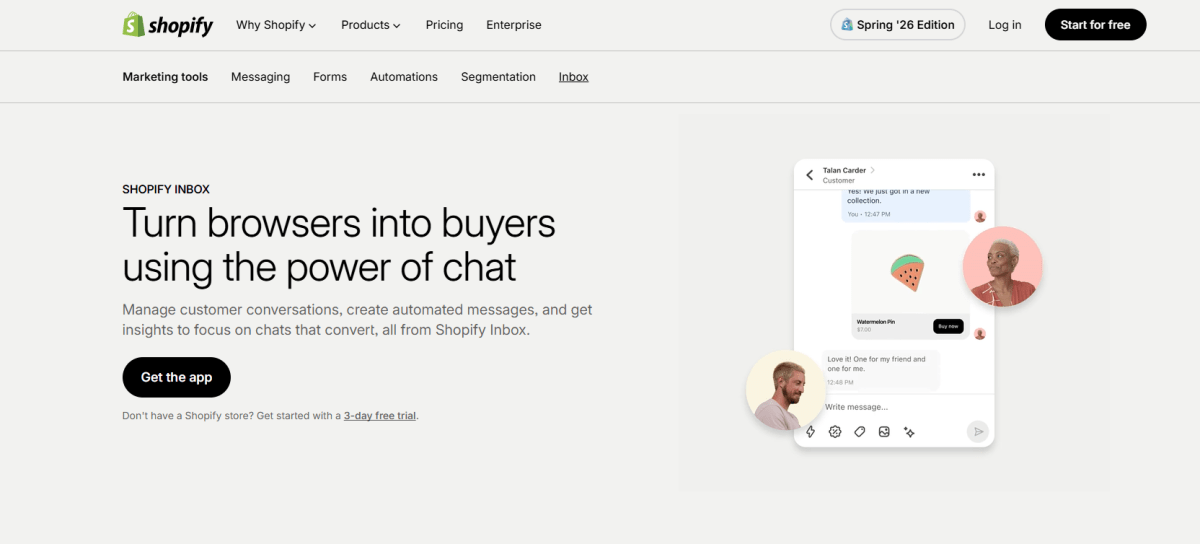Click the send message arrow button
The image size is (1200, 544).
[978, 432]
